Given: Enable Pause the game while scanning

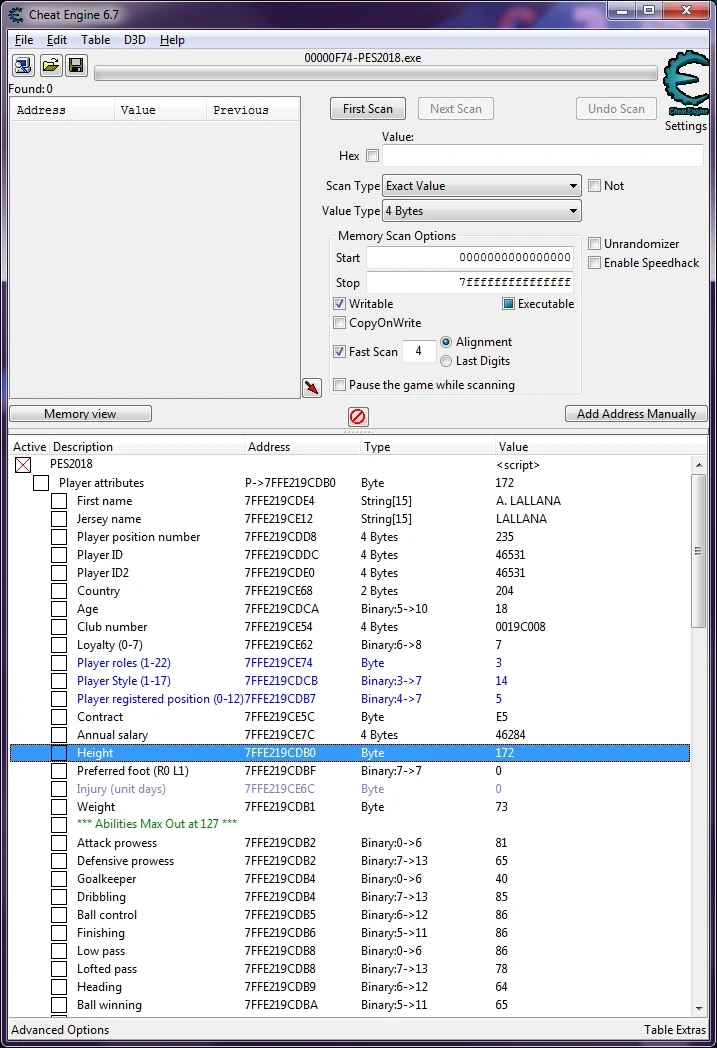Looking at the screenshot, I should tap(340, 385).
